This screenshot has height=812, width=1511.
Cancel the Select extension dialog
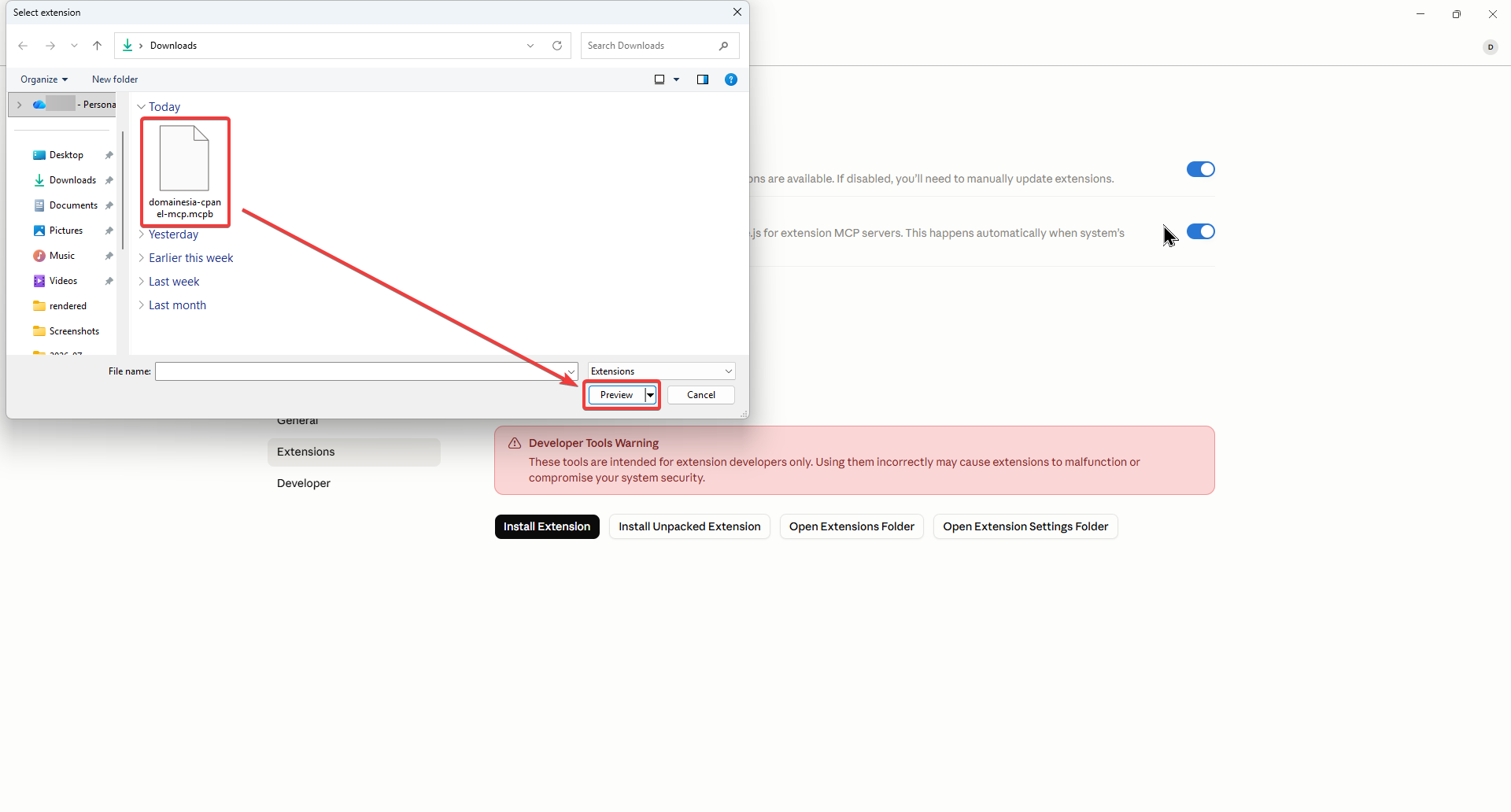click(x=701, y=395)
